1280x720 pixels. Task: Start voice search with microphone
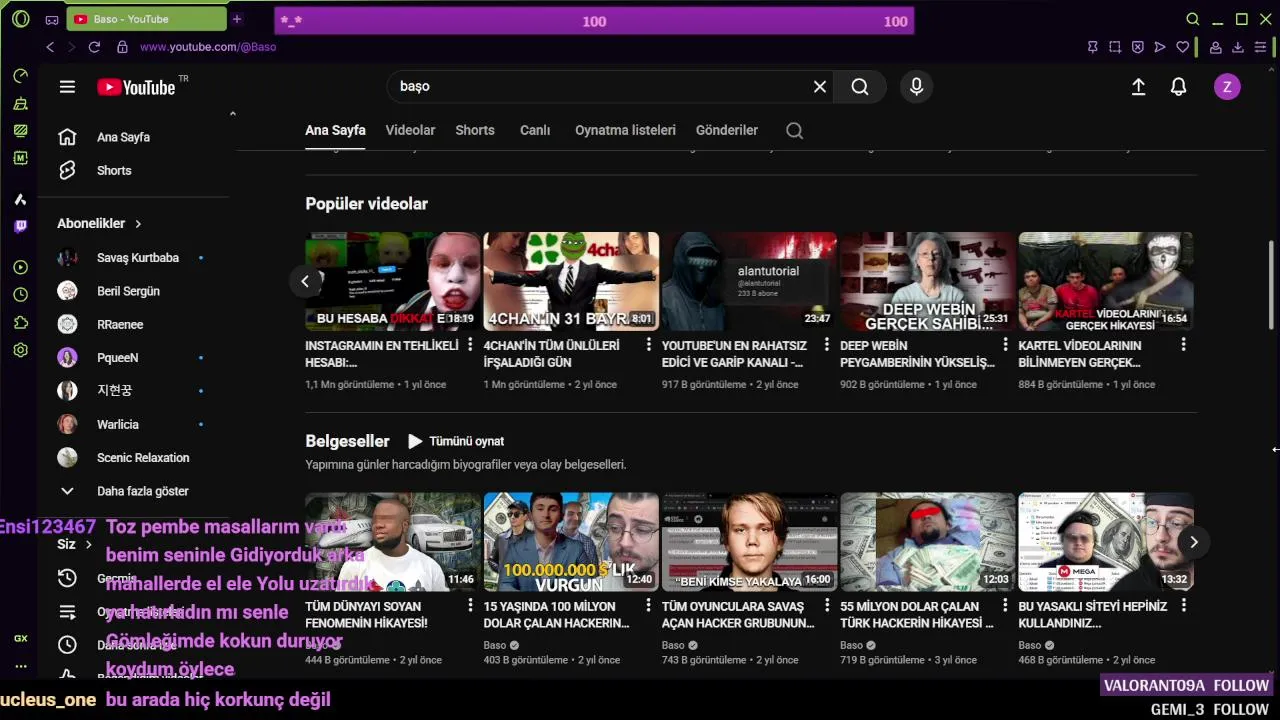pyautogui.click(x=916, y=87)
